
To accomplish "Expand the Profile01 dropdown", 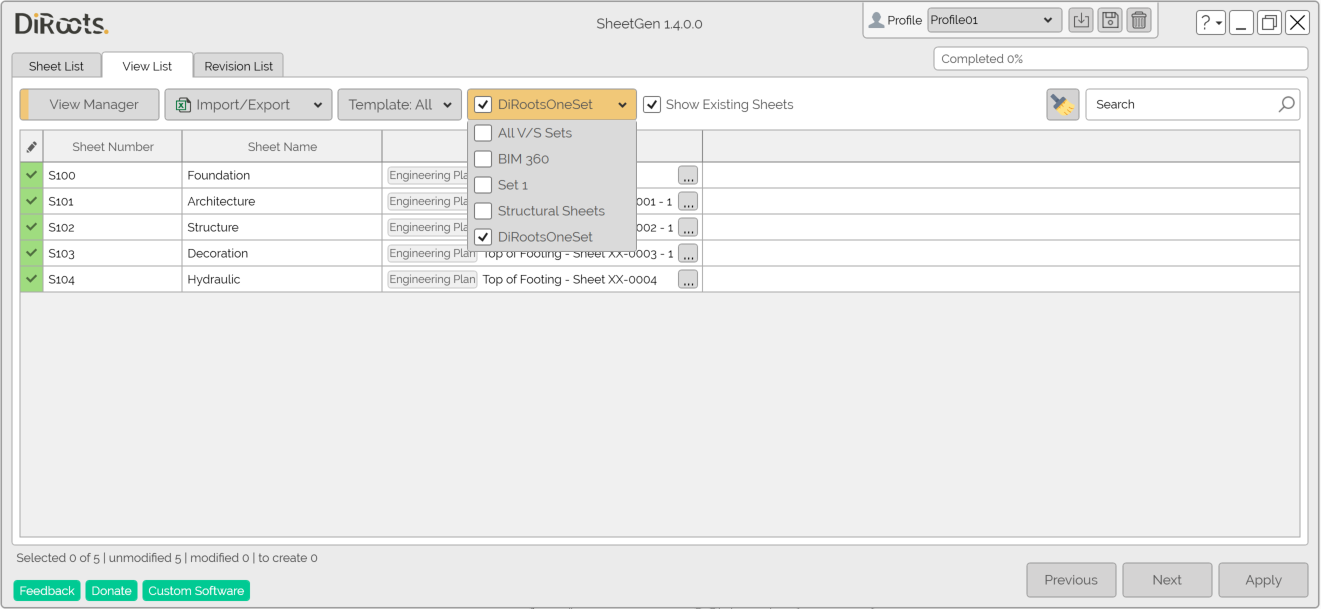I will pos(994,20).
